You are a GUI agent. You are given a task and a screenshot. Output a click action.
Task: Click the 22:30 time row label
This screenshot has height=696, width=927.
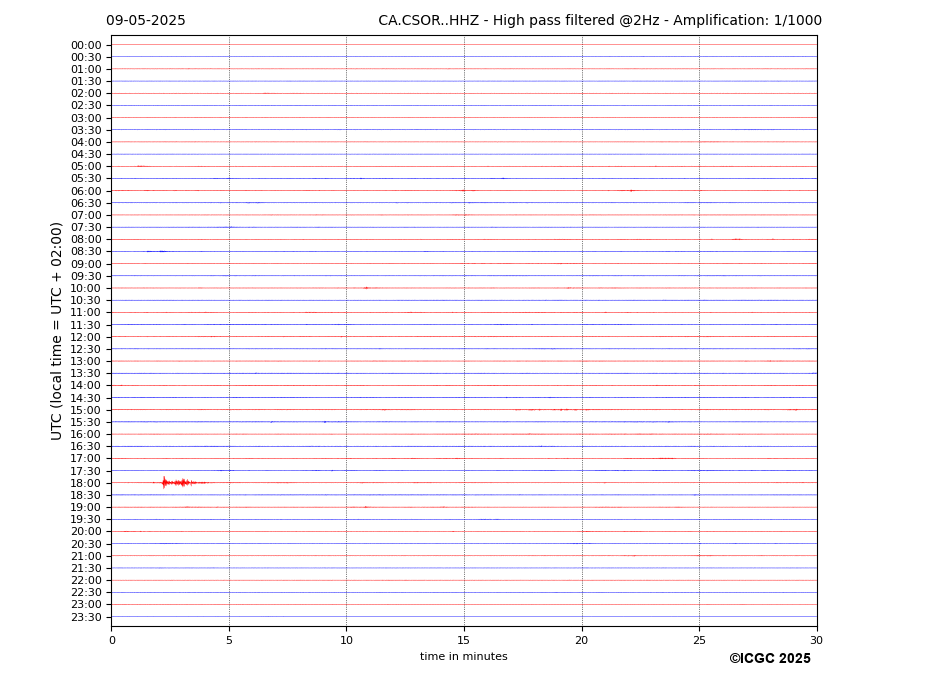86,593
